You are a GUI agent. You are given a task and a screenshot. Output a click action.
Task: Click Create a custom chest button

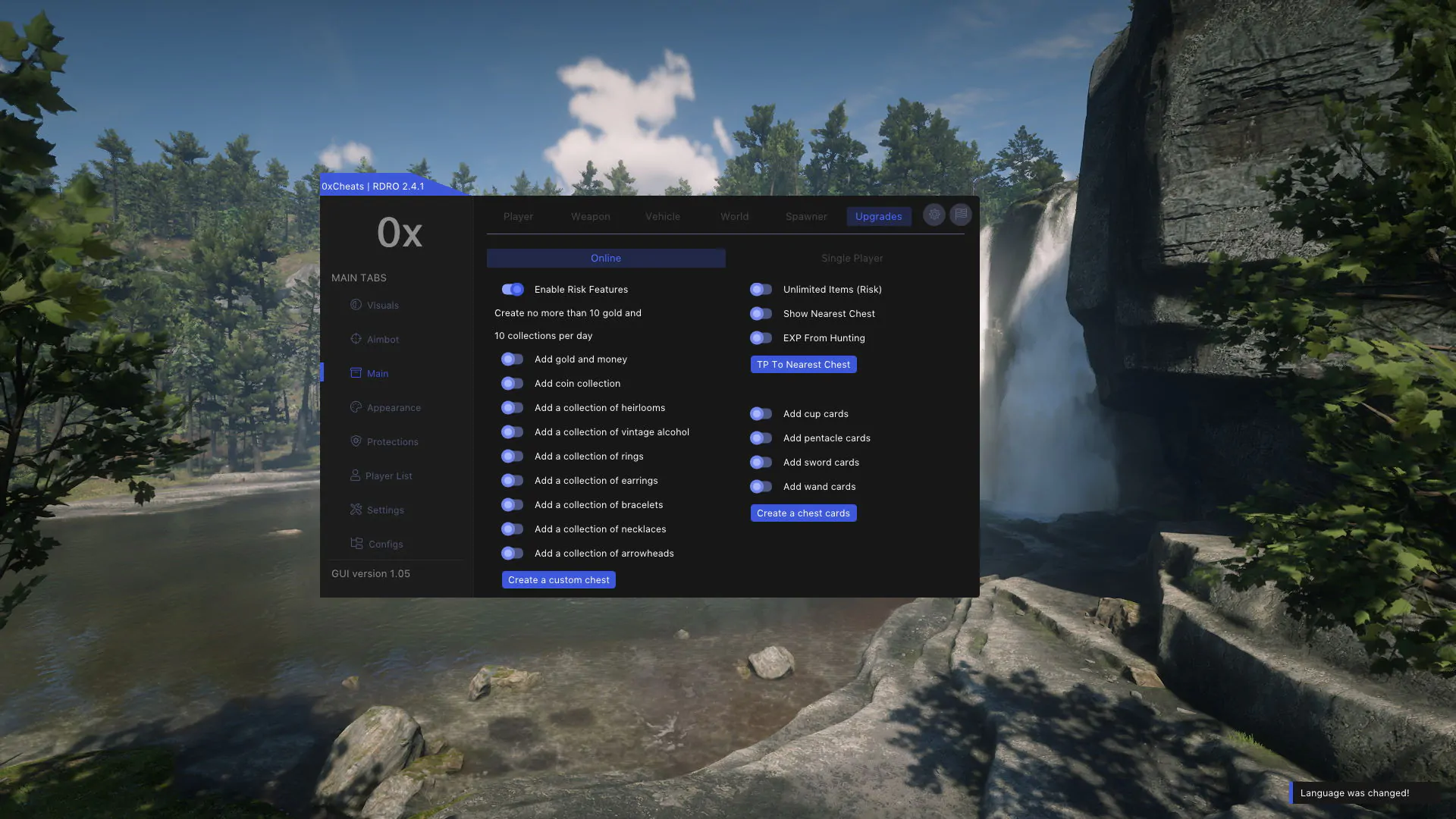click(x=558, y=580)
